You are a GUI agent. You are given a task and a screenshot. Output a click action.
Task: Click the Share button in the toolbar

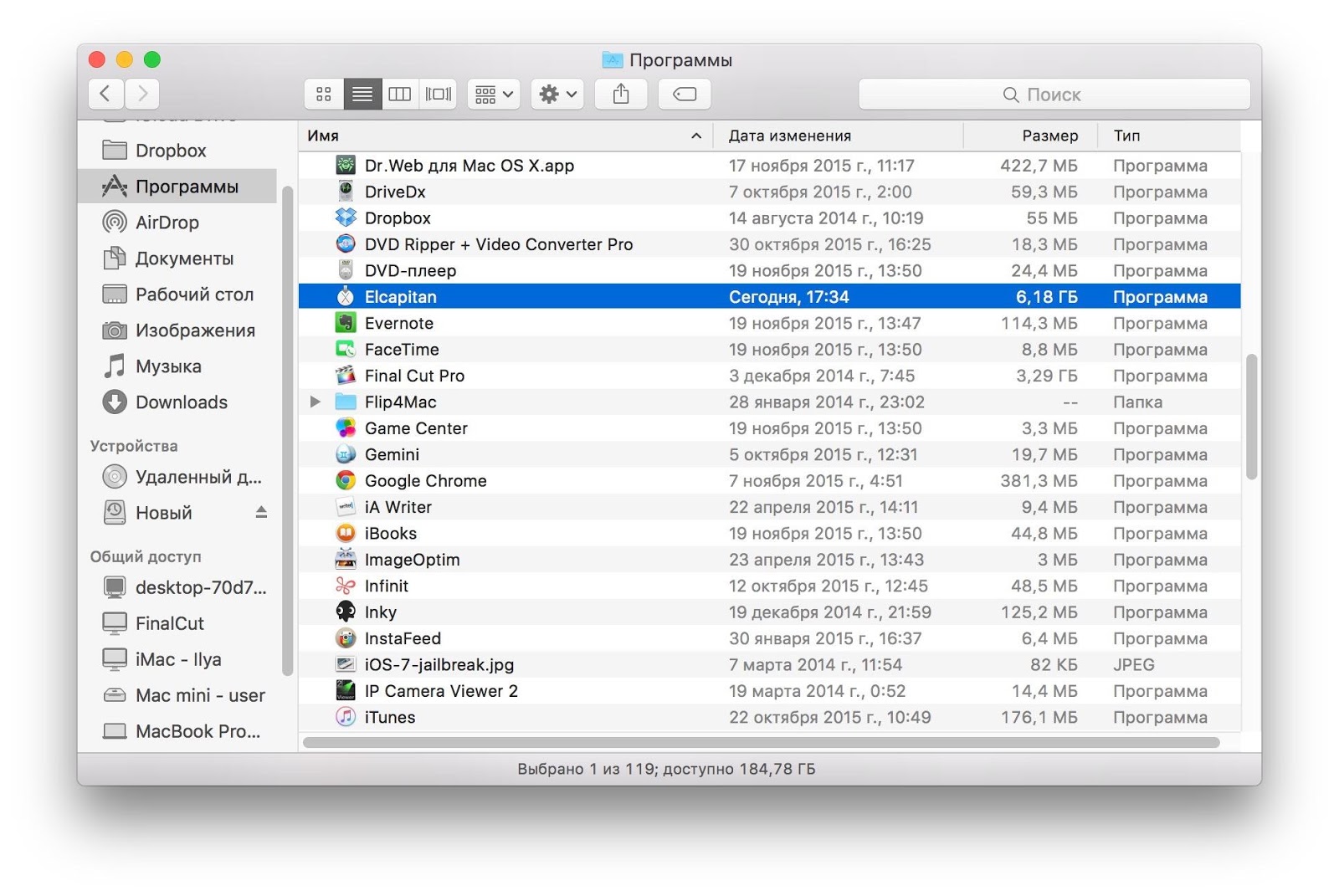pos(621,94)
